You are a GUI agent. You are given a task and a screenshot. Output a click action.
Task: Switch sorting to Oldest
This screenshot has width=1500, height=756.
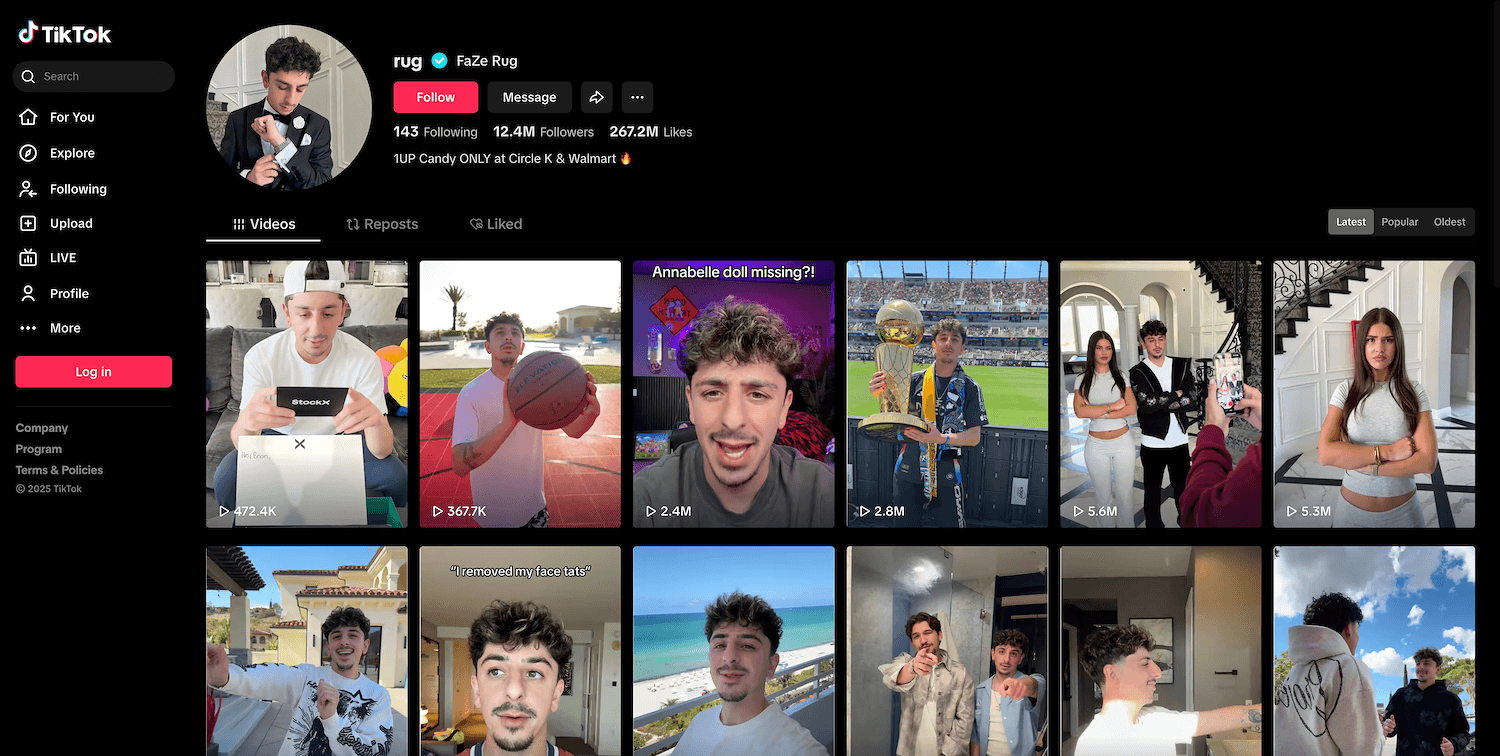tap(1449, 221)
